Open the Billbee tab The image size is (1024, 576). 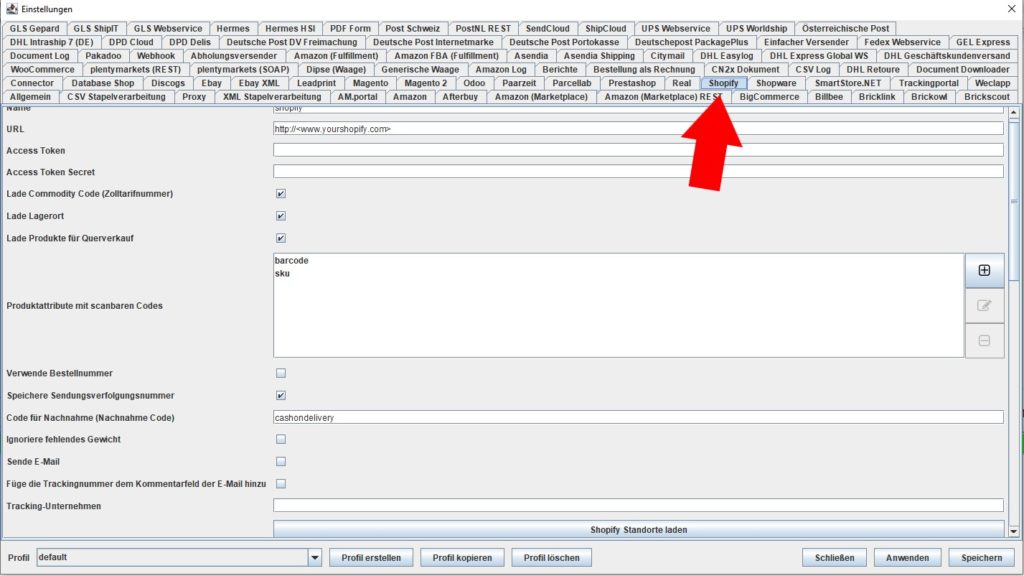829,97
